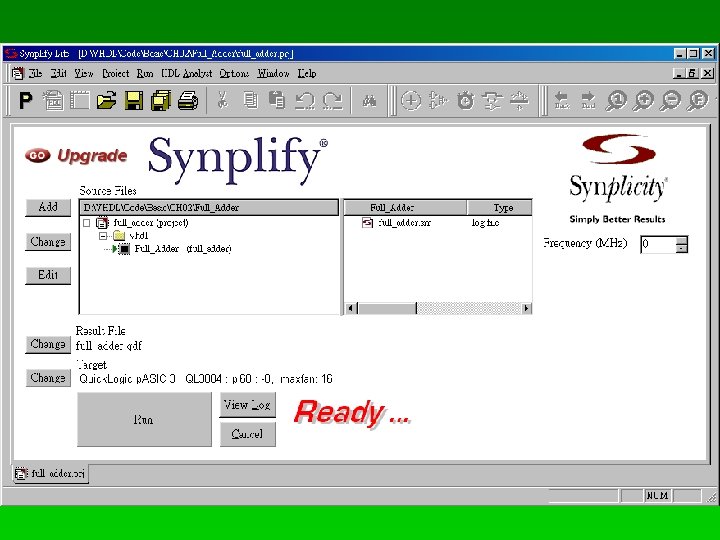Click the Save All stacked disks icon
720x540 pixels.
(161, 101)
